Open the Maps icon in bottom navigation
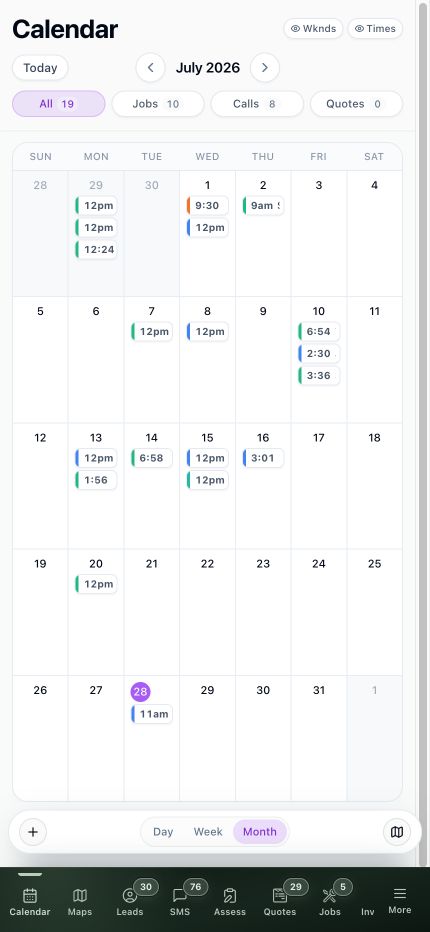Image resolution: width=430 pixels, height=932 pixels. click(80, 895)
